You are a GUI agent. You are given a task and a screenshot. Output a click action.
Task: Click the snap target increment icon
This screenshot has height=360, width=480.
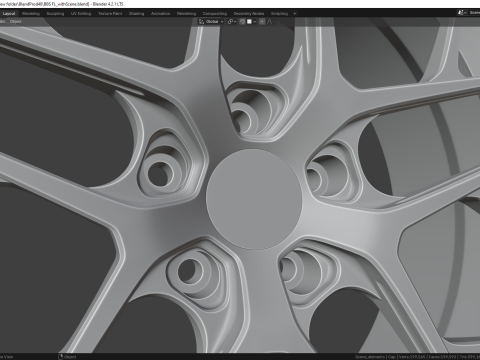coord(249,22)
